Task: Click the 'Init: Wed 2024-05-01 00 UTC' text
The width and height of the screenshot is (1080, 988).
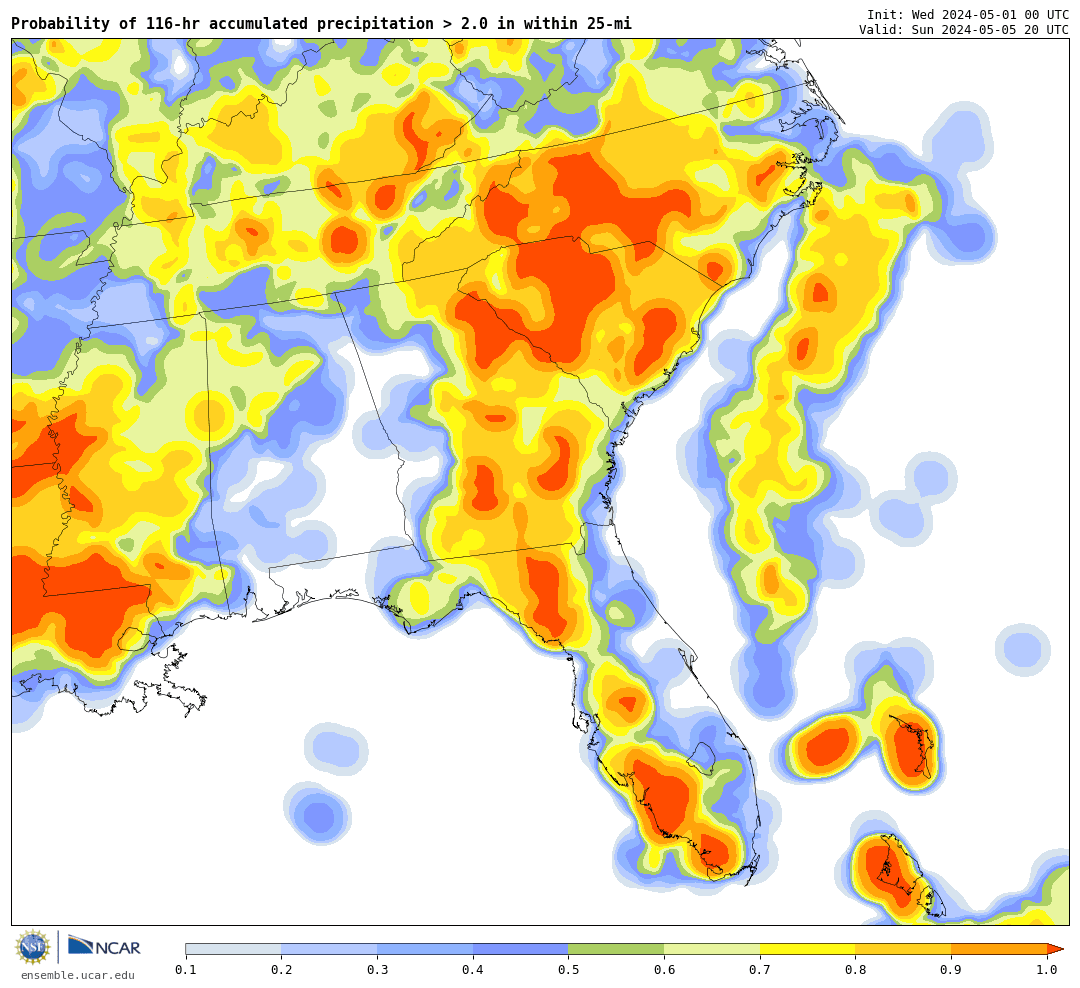Action: click(x=968, y=14)
